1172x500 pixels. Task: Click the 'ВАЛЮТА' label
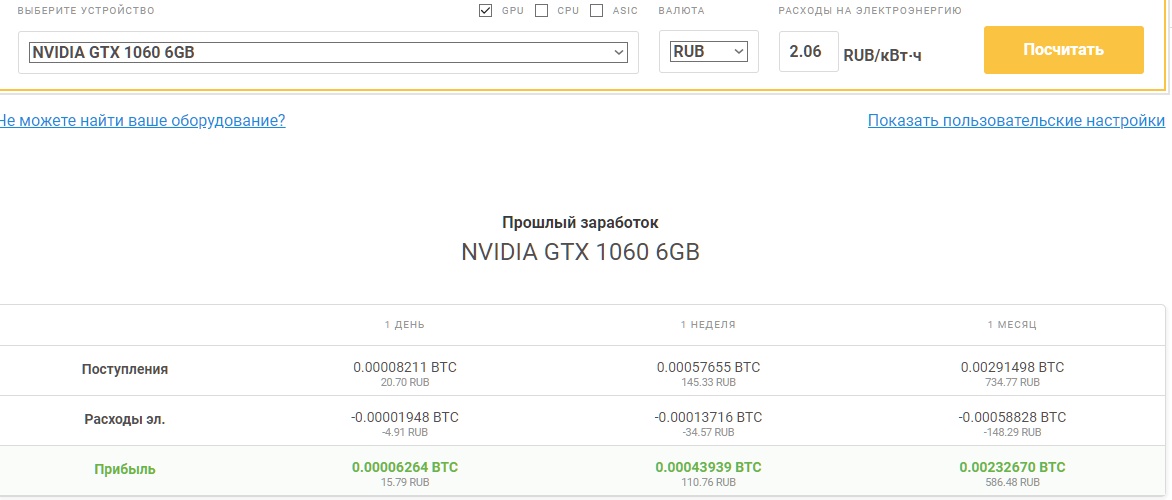[x=682, y=10]
